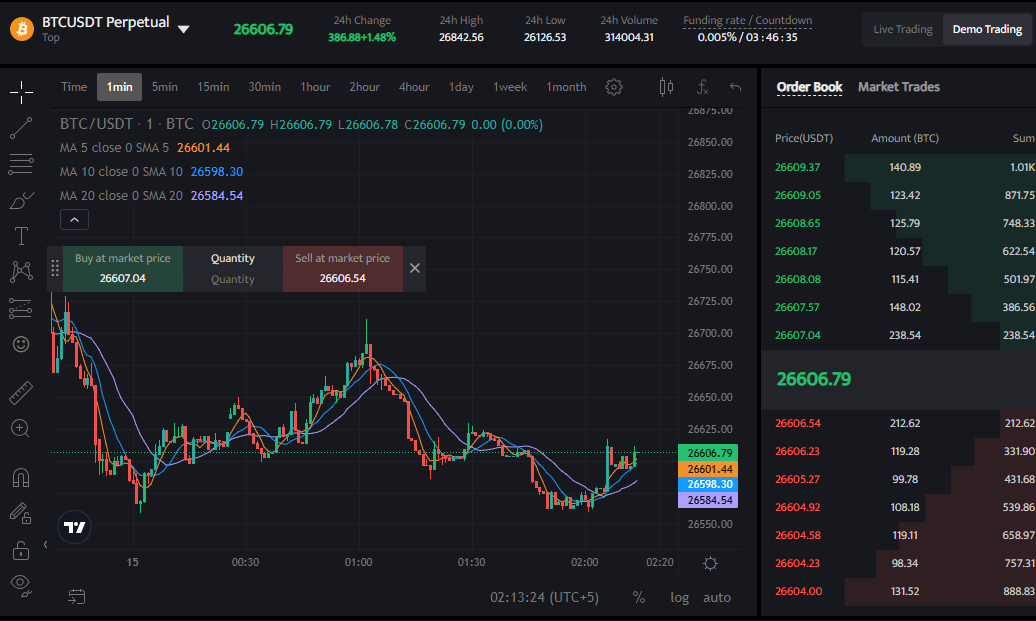Undo the last chart action

coord(735,87)
